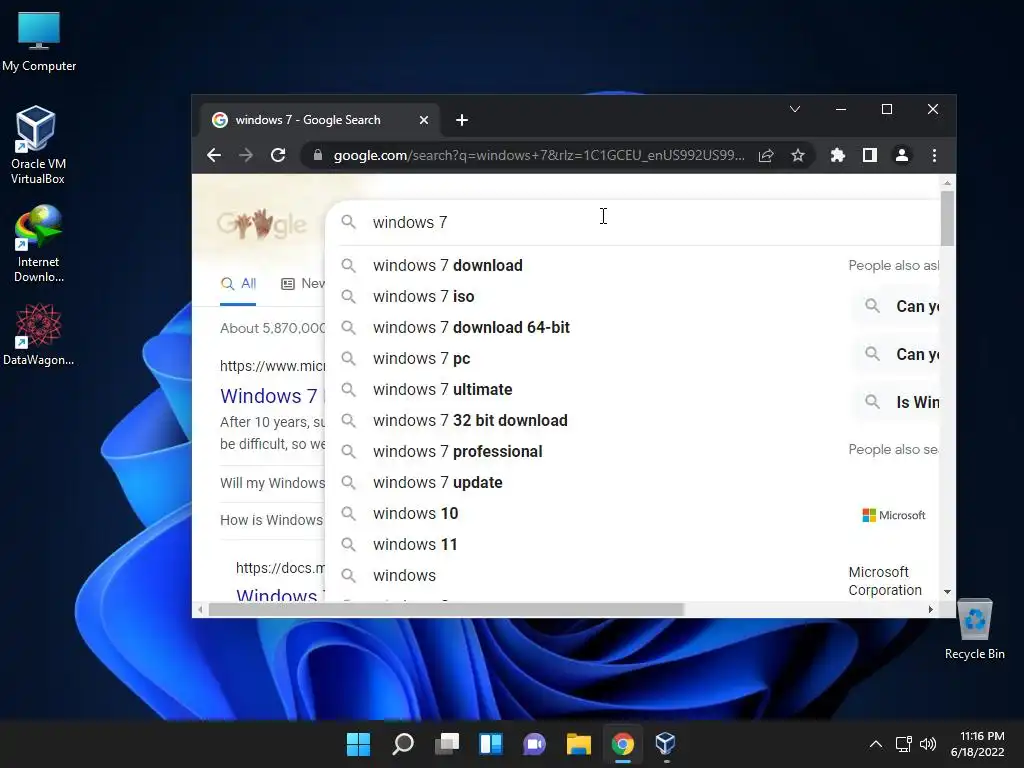Image resolution: width=1024 pixels, height=768 pixels.
Task: Click the Chrome taskbar icon
Action: (623, 744)
